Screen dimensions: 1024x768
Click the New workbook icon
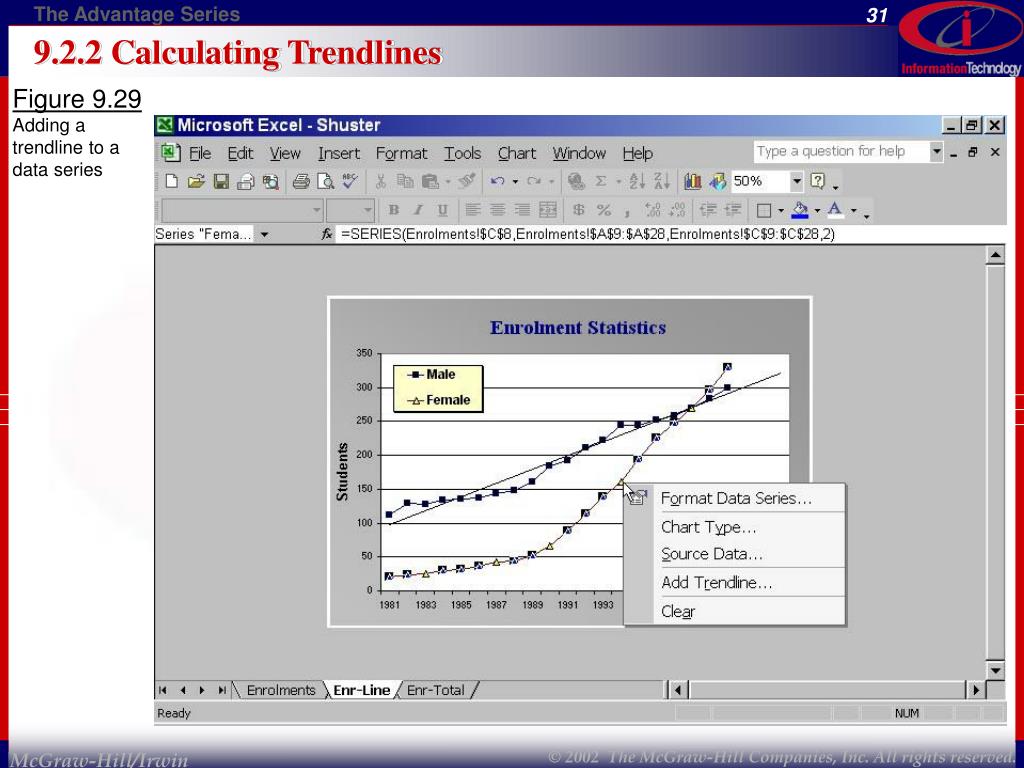tap(171, 182)
